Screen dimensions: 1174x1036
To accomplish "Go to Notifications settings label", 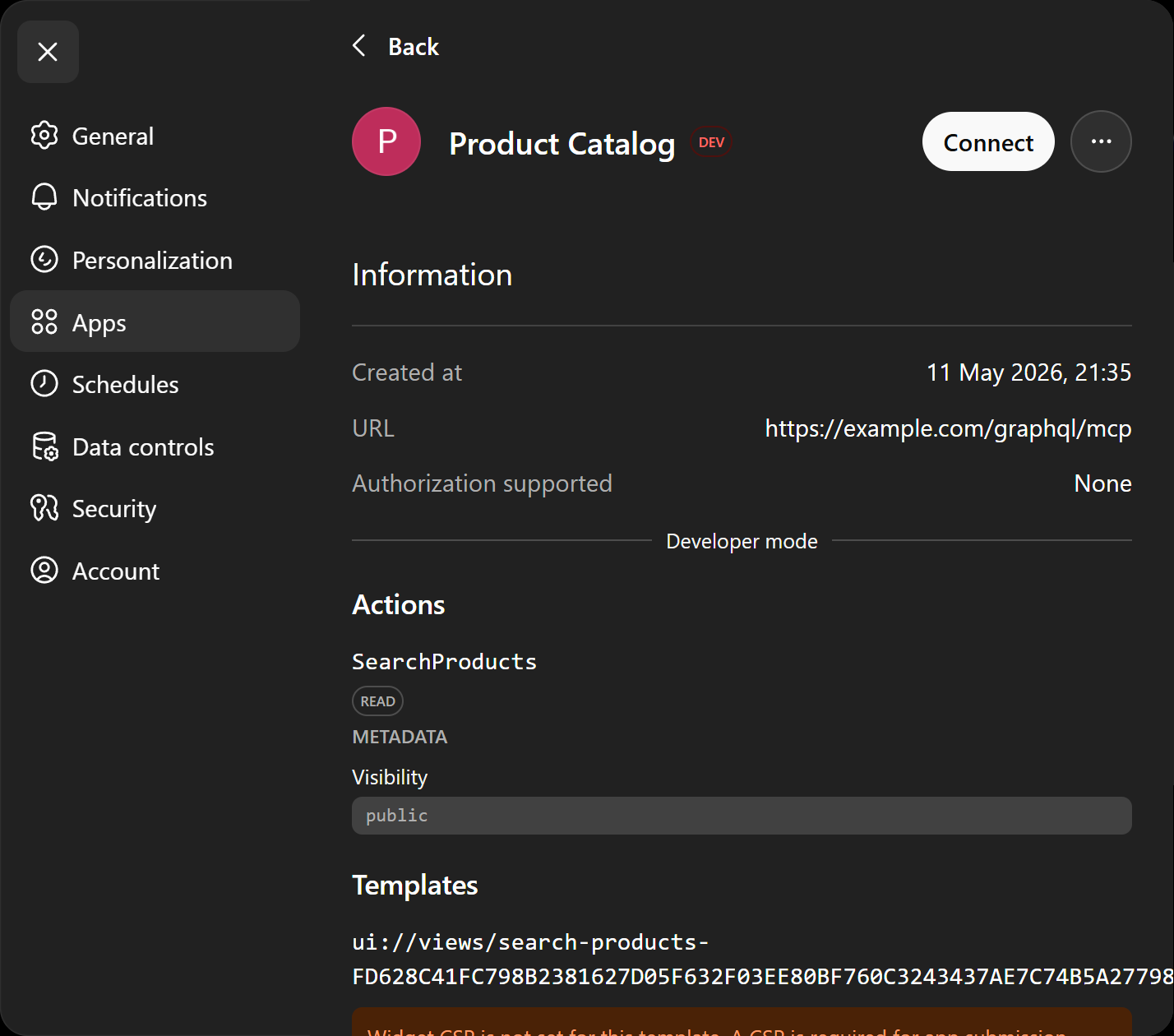I will [140, 198].
